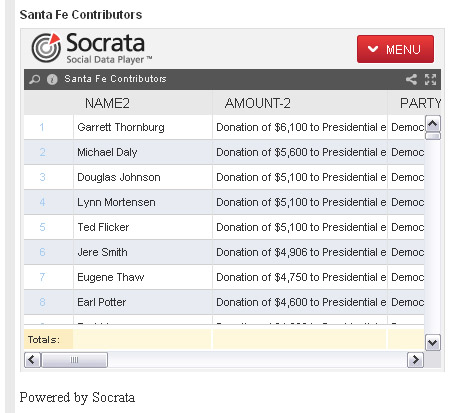The height and width of the screenshot is (413, 456).
Task: Open the dataset info icon
Action: 52,79
